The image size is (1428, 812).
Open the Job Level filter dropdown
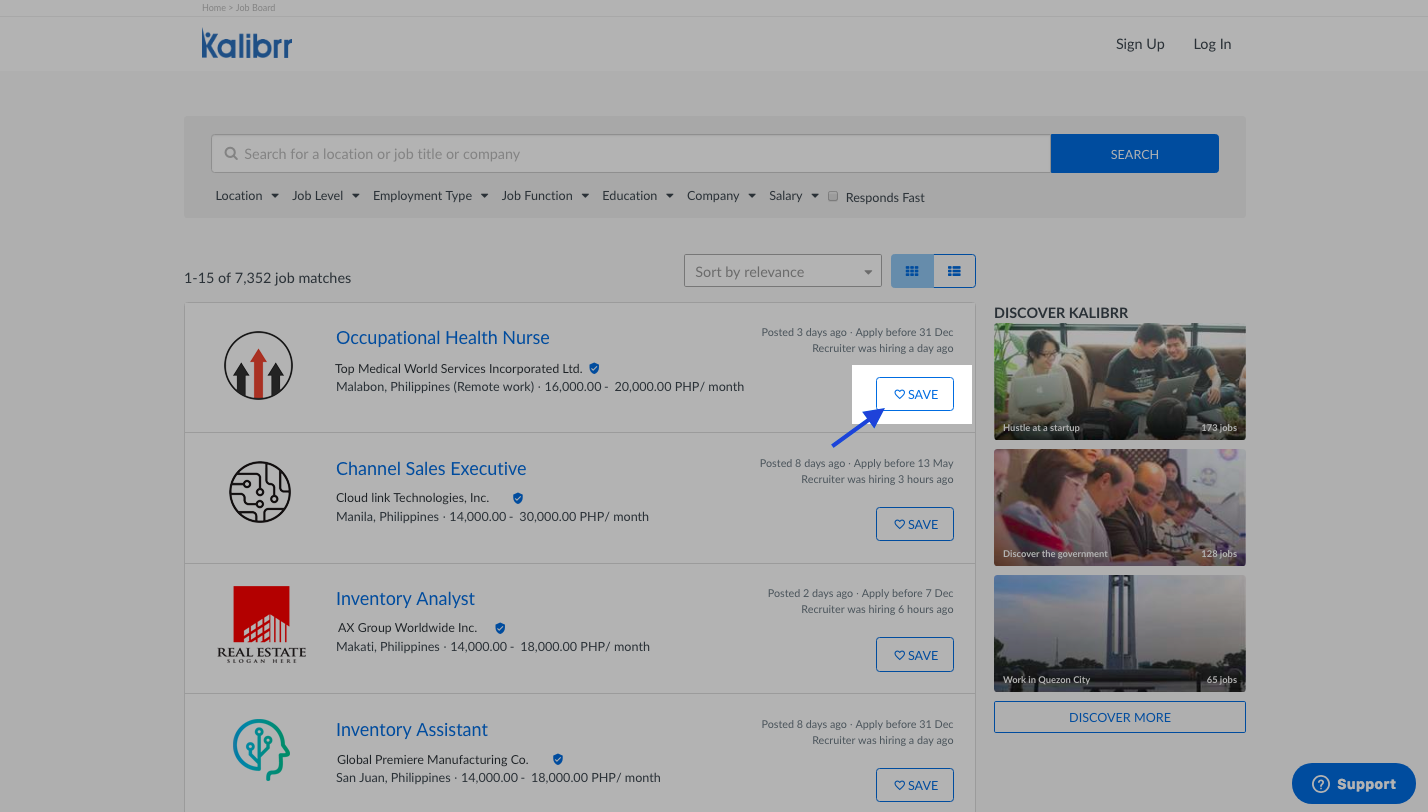point(325,196)
